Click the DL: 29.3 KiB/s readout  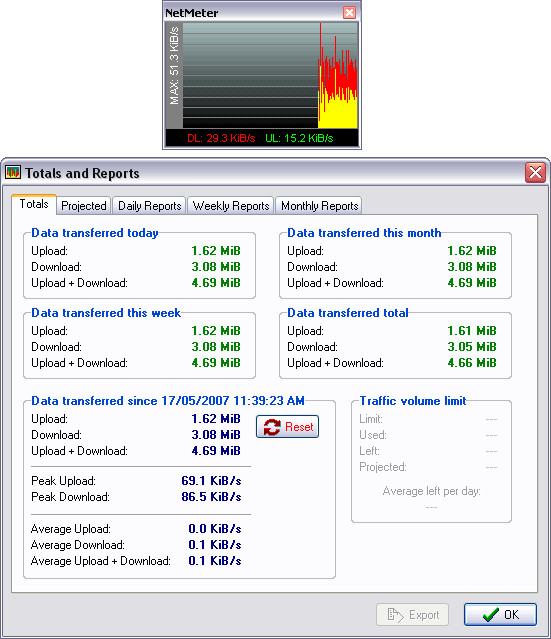(221, 138)
